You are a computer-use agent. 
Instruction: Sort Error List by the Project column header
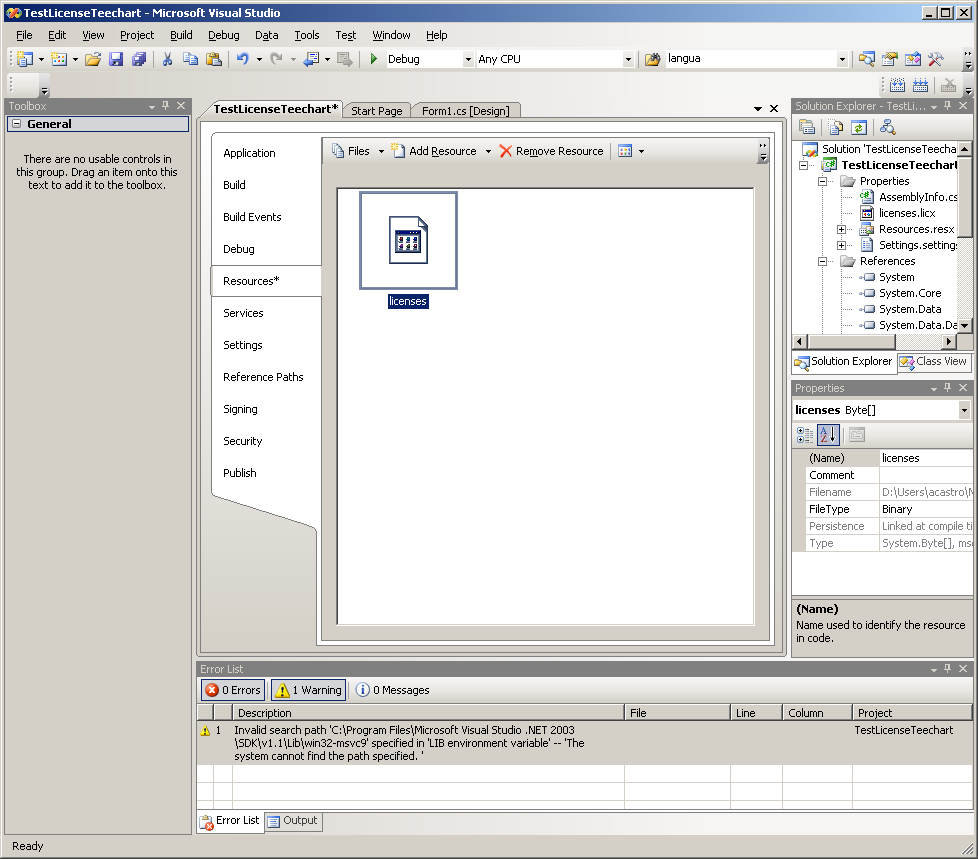912,712
